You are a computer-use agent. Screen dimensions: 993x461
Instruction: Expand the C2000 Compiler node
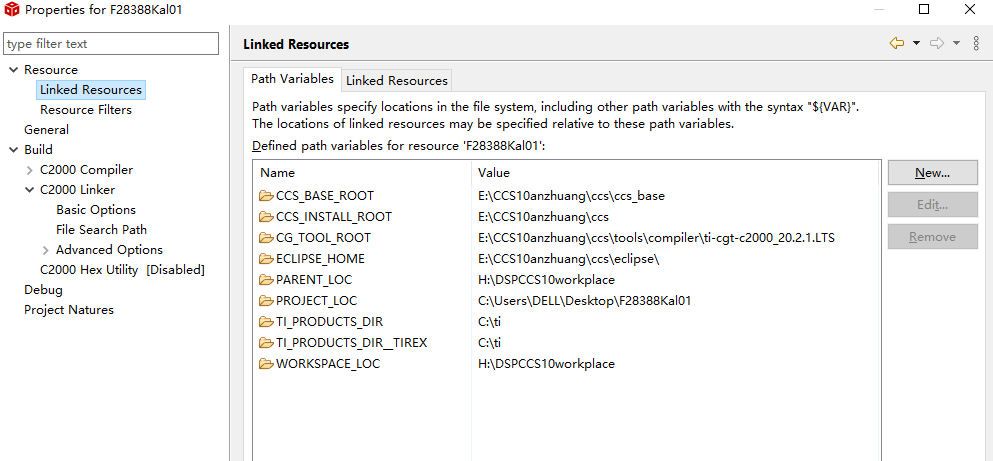point(29,170)
